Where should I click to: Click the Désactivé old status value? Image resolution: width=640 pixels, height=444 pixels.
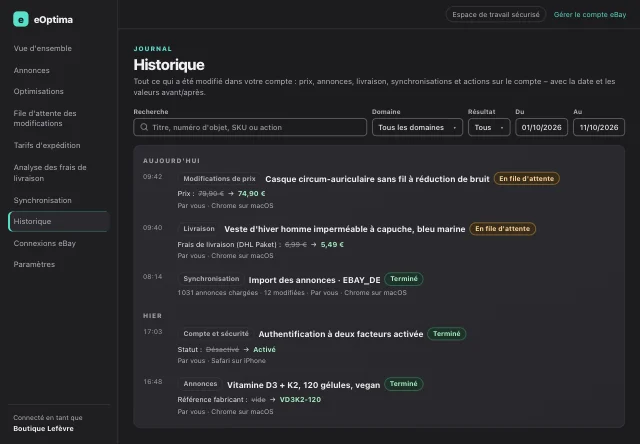tap(222, 349)
